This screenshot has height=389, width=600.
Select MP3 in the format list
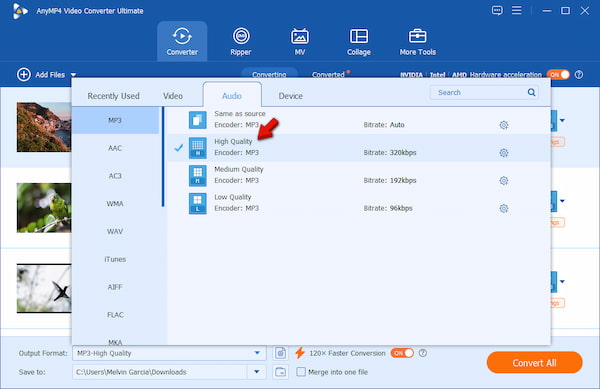pyautogui.click(x=115, y=120)
